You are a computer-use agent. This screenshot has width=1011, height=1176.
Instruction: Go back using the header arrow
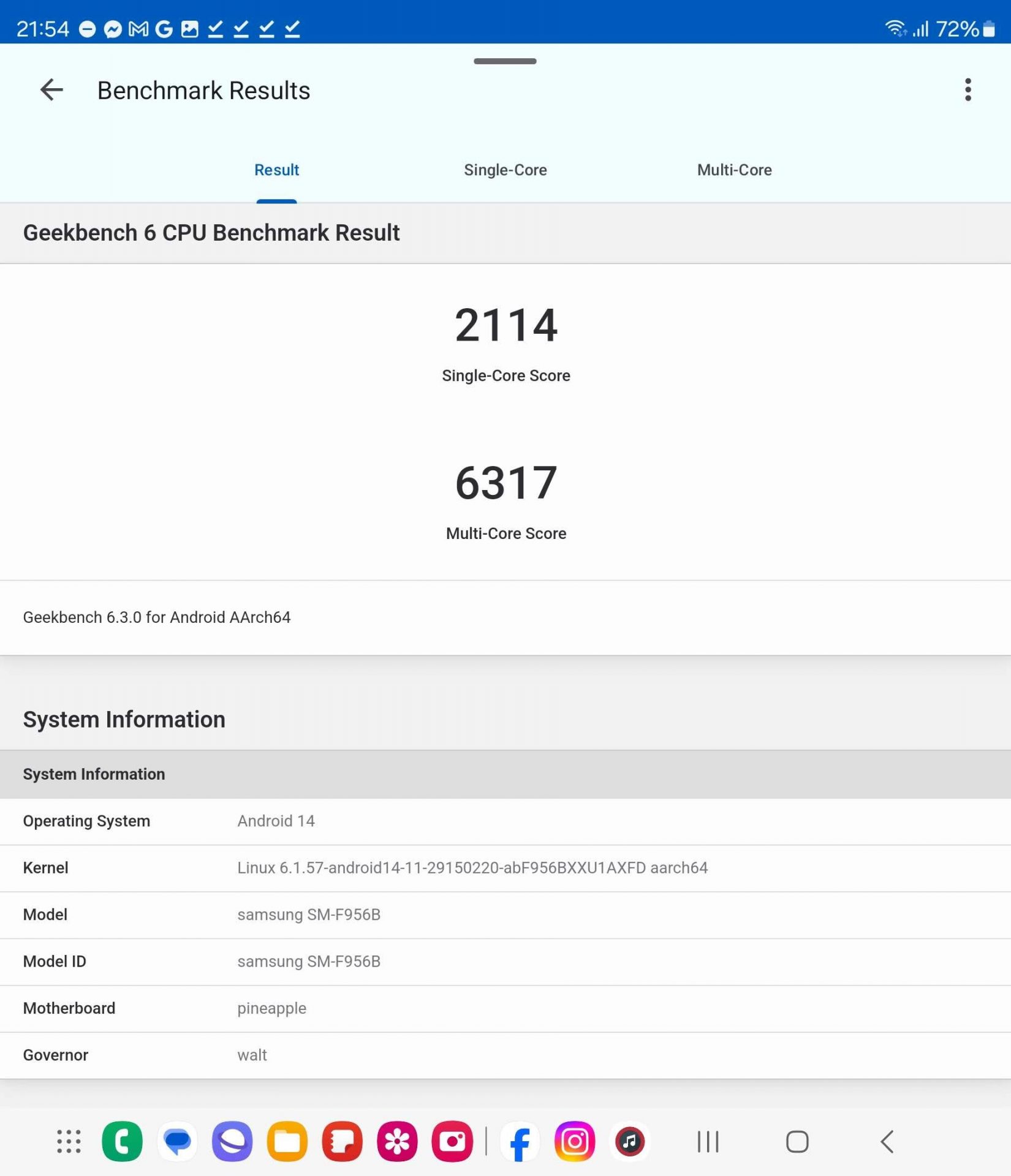pos(51,90)
